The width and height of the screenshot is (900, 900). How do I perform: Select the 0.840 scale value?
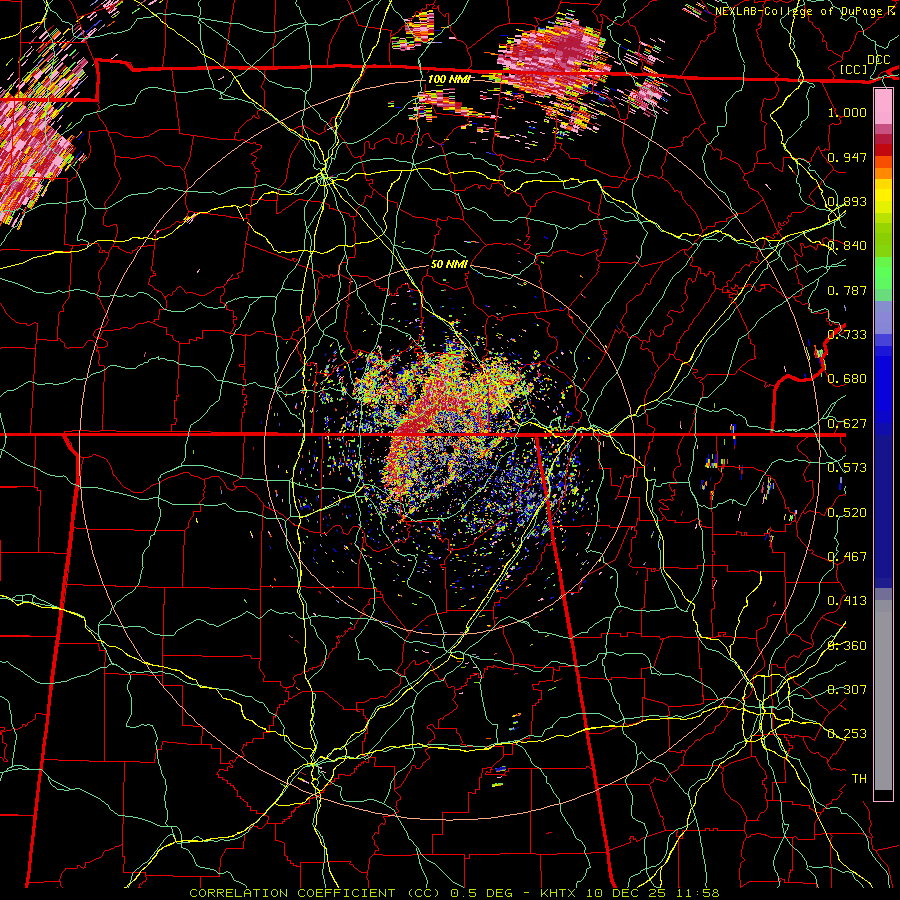pos(847,246)
